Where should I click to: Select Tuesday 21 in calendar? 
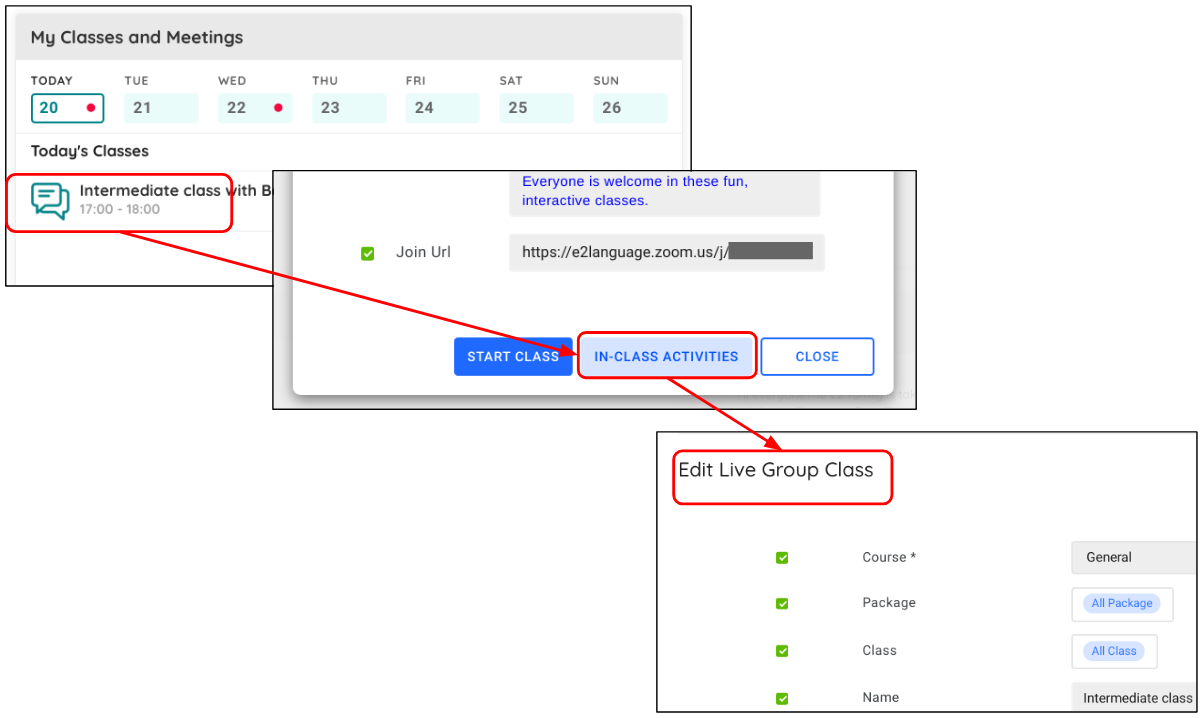point(160,108)
